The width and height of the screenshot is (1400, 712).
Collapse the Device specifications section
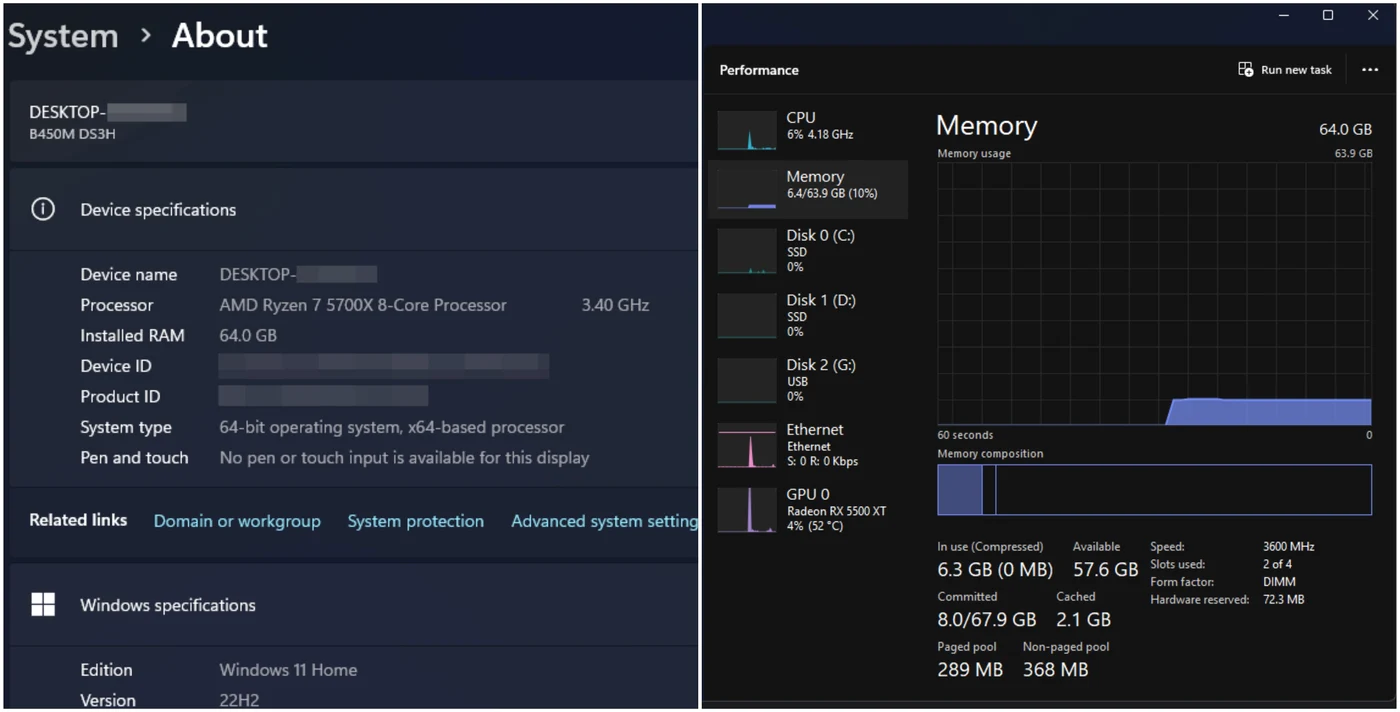pyautogui.click(x=353, y=209)
